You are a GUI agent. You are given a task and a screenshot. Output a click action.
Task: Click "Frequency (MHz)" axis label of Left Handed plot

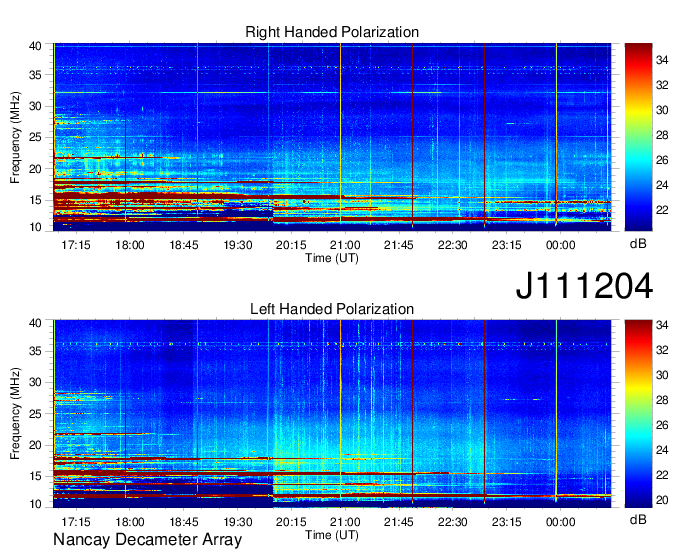(15, 414)
